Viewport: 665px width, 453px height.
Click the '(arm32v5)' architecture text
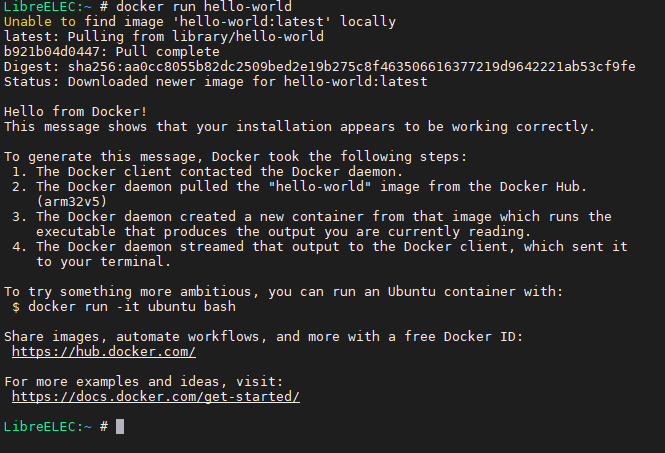[71, 201]
